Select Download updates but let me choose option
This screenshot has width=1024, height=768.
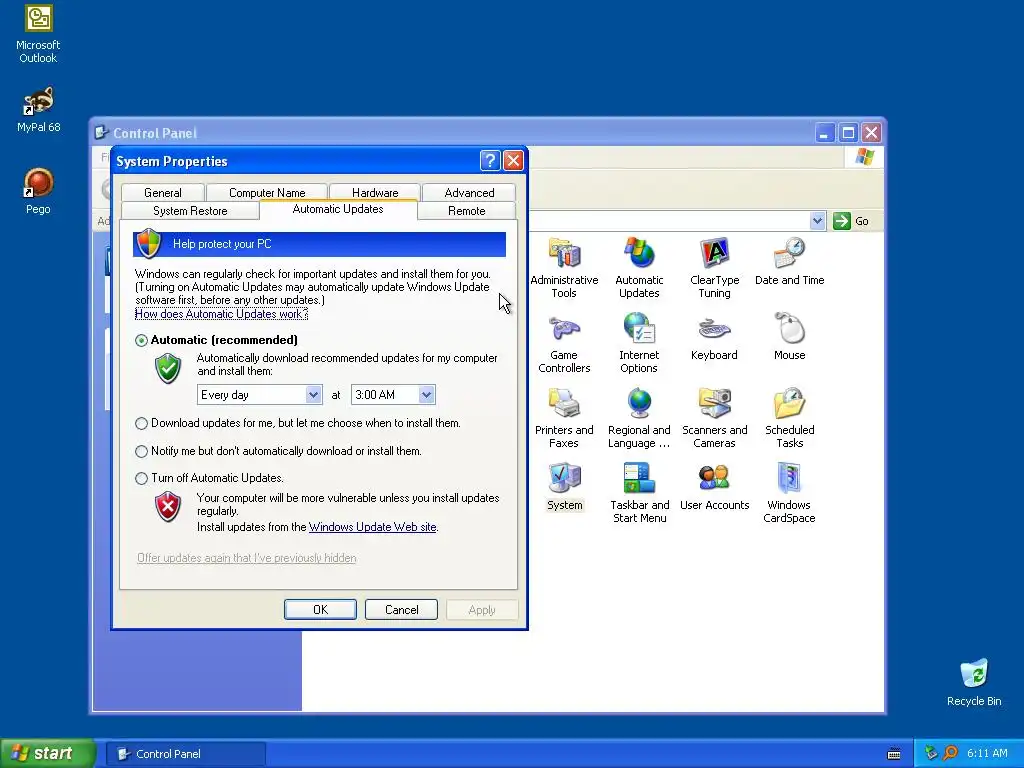tap(141, 423)
